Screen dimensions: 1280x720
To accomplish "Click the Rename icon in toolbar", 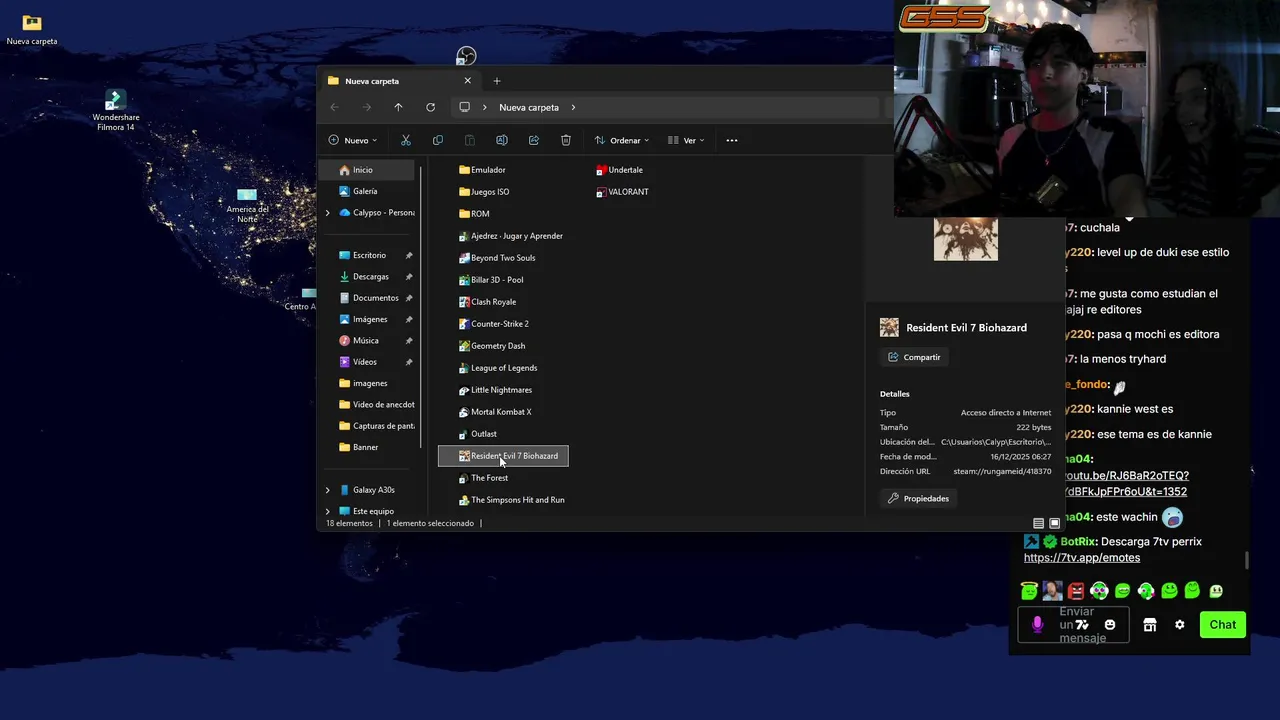I will point(501,140).
